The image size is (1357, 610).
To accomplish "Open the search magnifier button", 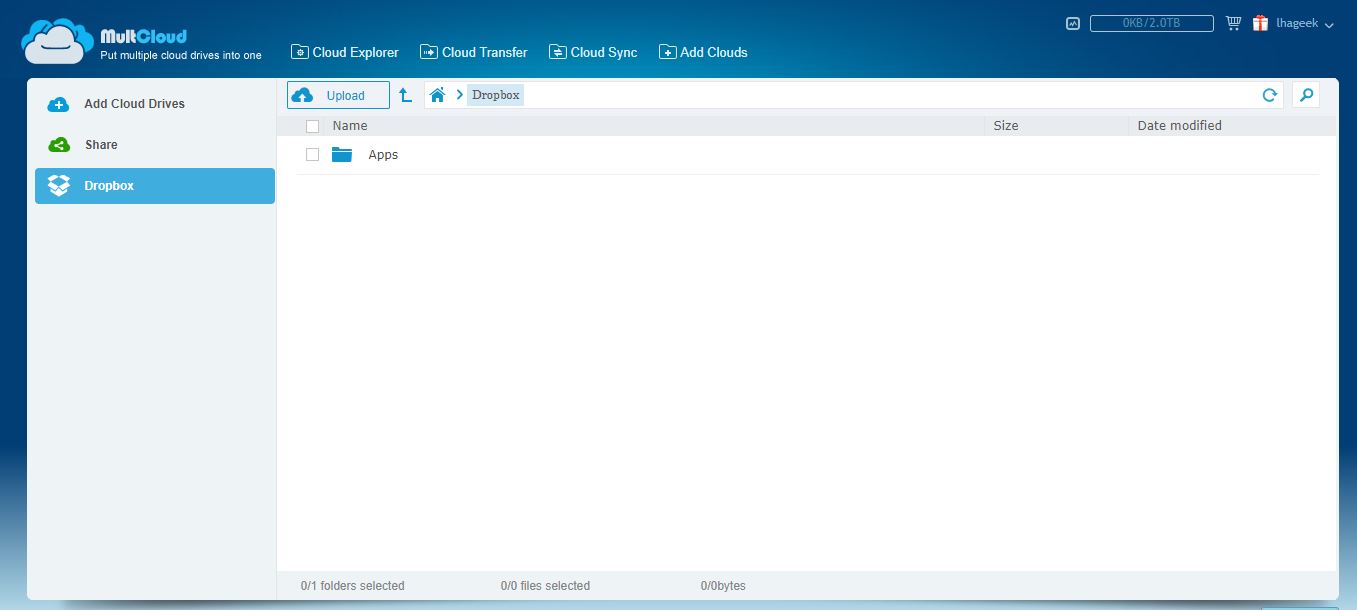I will (1305, 95).
